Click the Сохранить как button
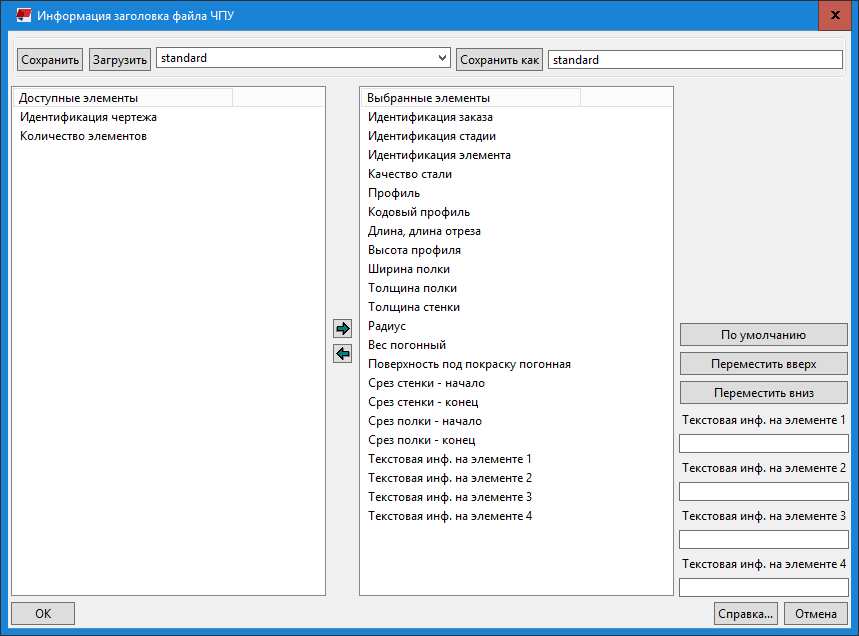Viewport: 859px width, 636px height. 500,60
